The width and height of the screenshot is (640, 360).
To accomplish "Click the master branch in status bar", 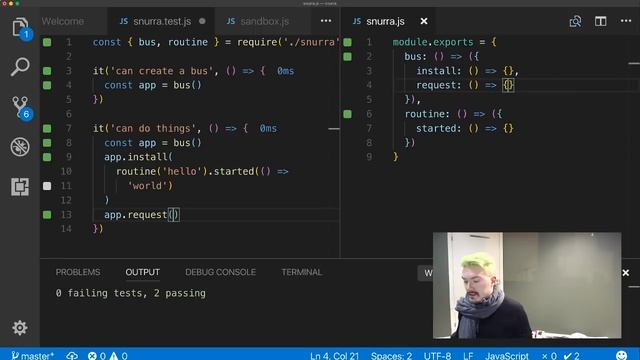I will (32, 356).
